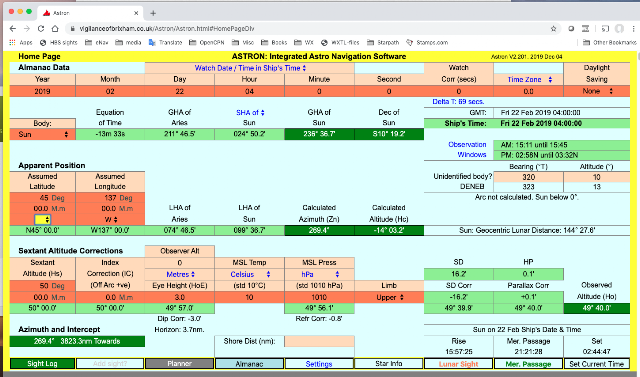640x377 pixels.
Task: Change Observer Alt units from Metres
Action: [180, 274]
